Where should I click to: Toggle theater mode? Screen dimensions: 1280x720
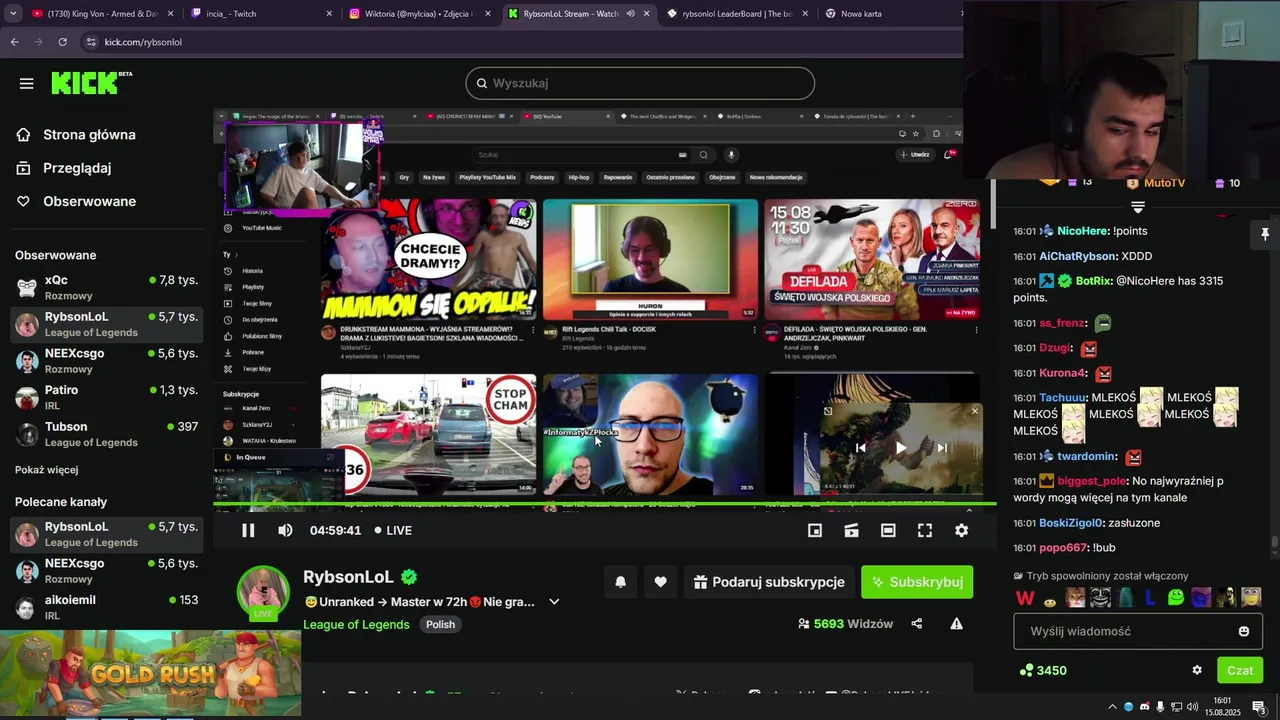888,530
